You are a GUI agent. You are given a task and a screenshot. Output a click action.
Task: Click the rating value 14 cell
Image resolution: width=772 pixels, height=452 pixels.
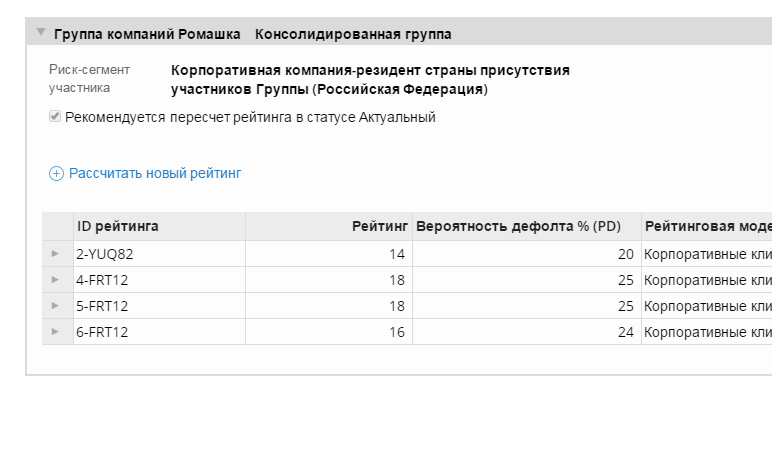329,254
